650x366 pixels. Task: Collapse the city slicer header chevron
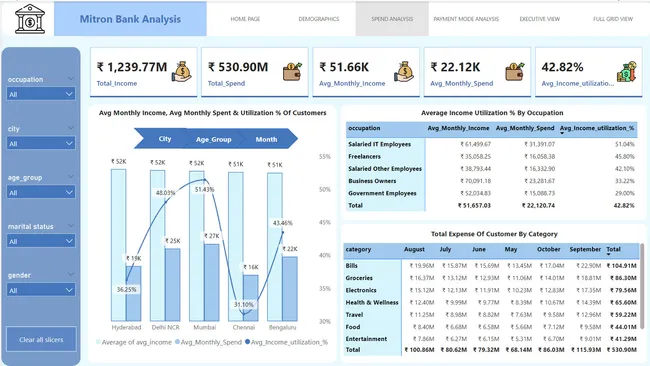pyautogui.click(x=71, y=128)
